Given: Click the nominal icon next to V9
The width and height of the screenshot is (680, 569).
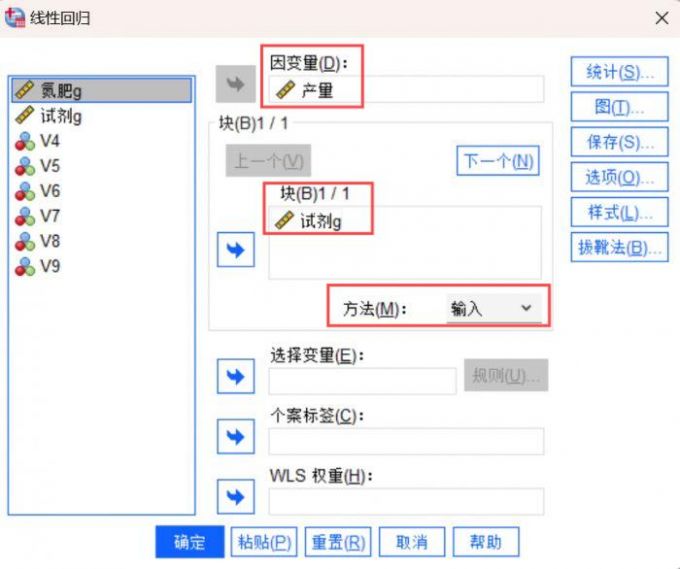Looking at the screenshot, I should coord(25,266).
